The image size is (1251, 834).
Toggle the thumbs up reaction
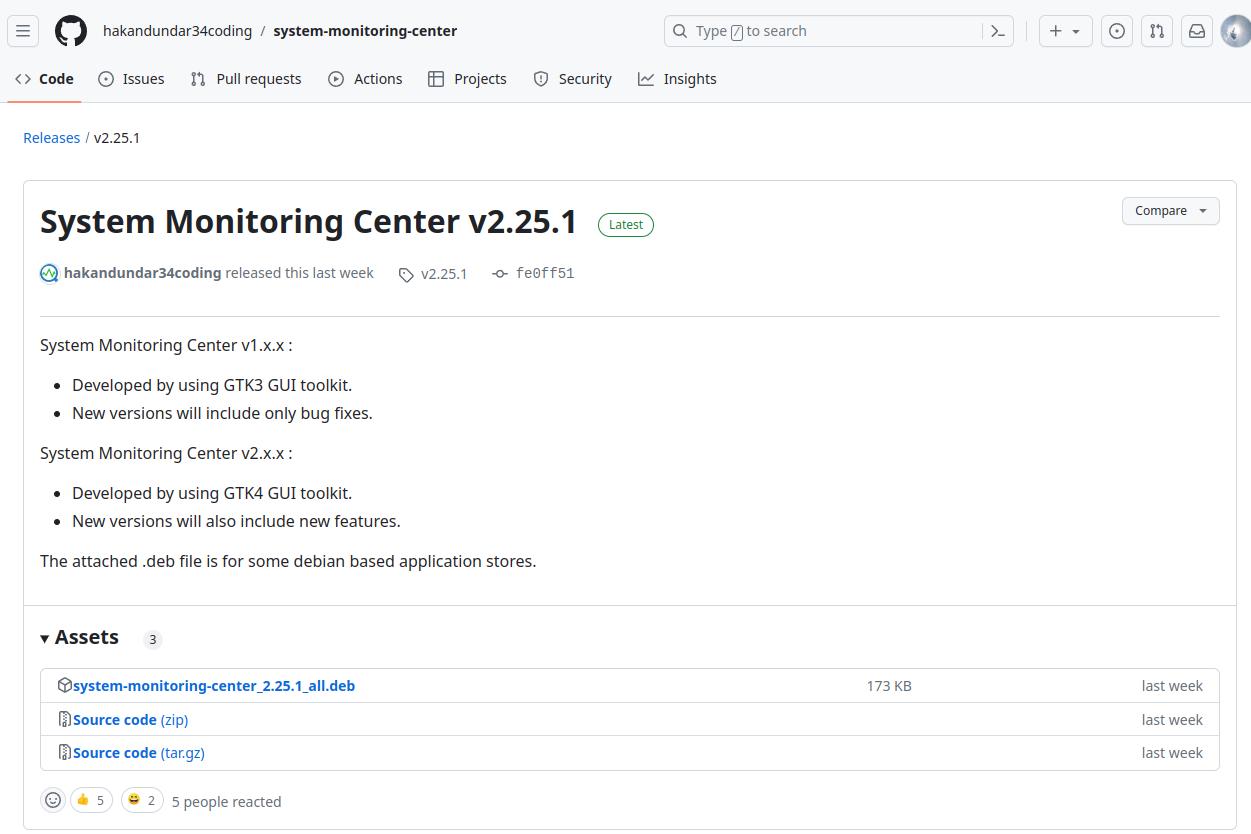click(91, 800)
